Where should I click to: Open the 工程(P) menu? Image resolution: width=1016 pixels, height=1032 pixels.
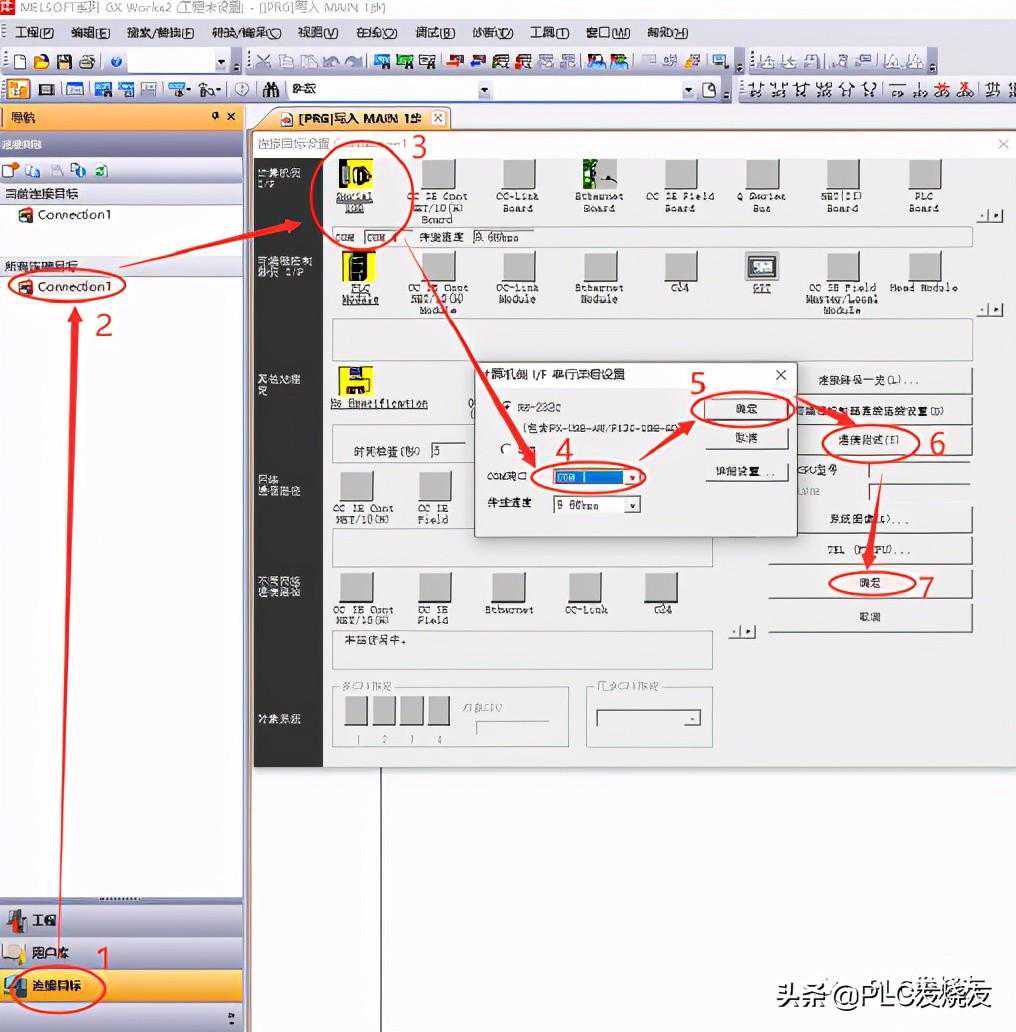34,33
